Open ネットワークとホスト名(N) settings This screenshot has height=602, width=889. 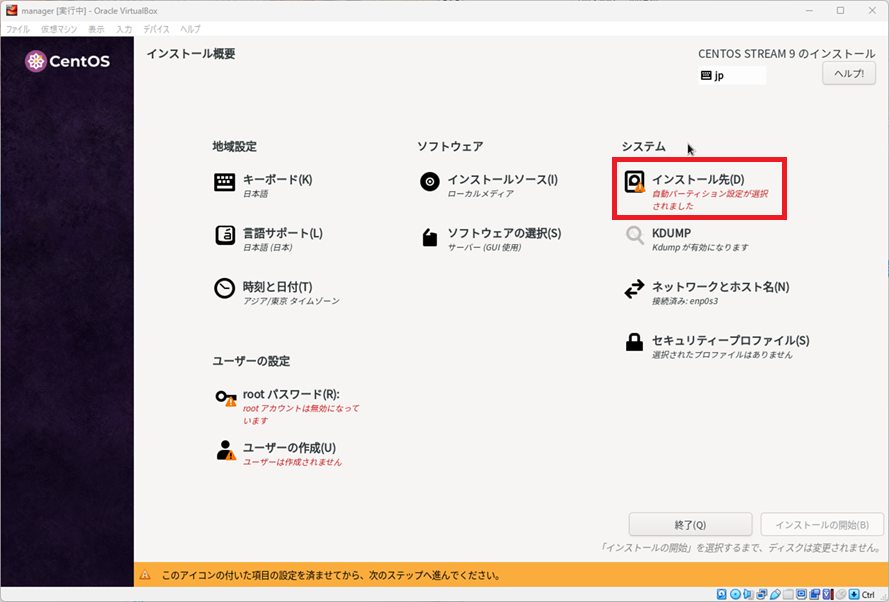click(x=720, y=287)
